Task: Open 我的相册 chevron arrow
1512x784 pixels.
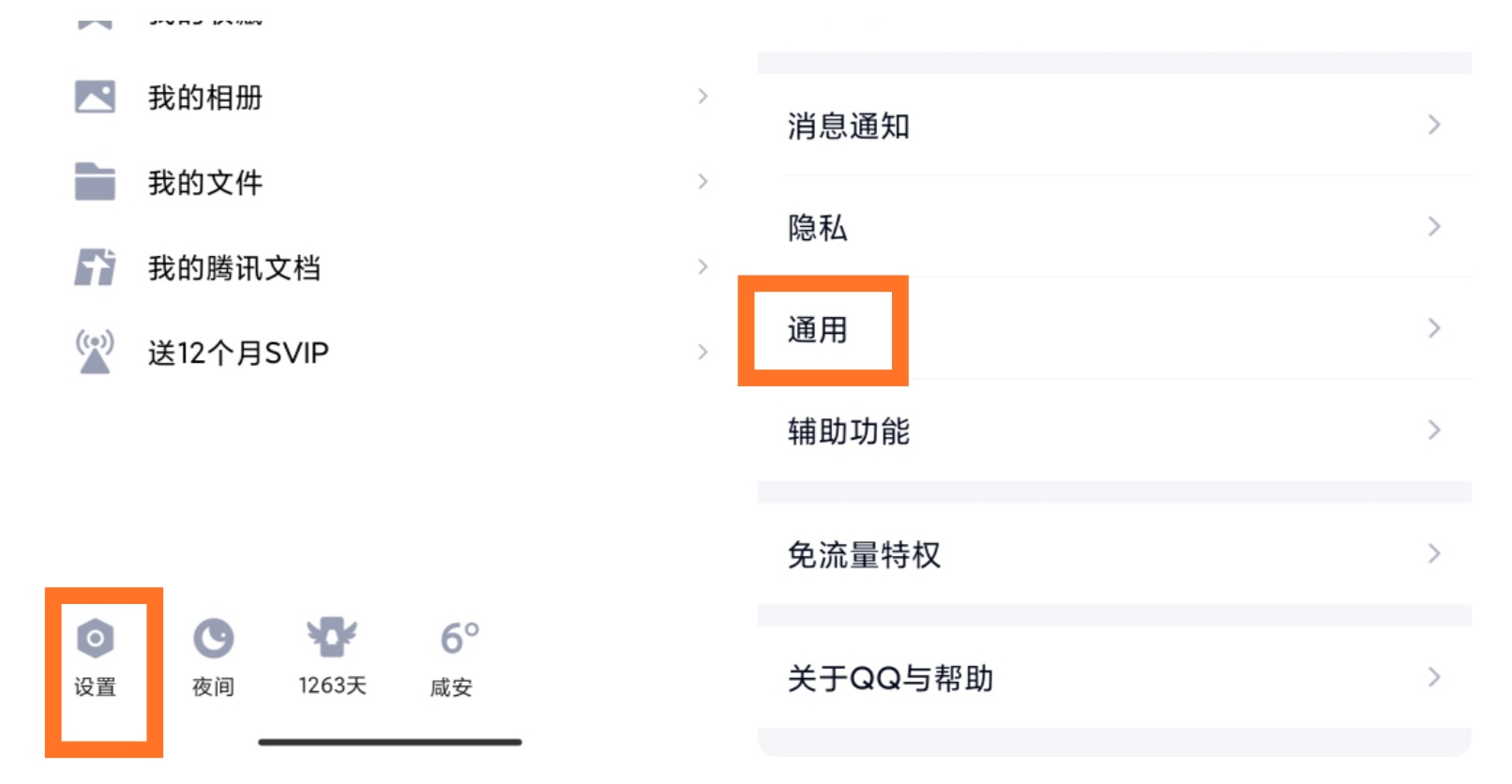Action: coord(703,97)
